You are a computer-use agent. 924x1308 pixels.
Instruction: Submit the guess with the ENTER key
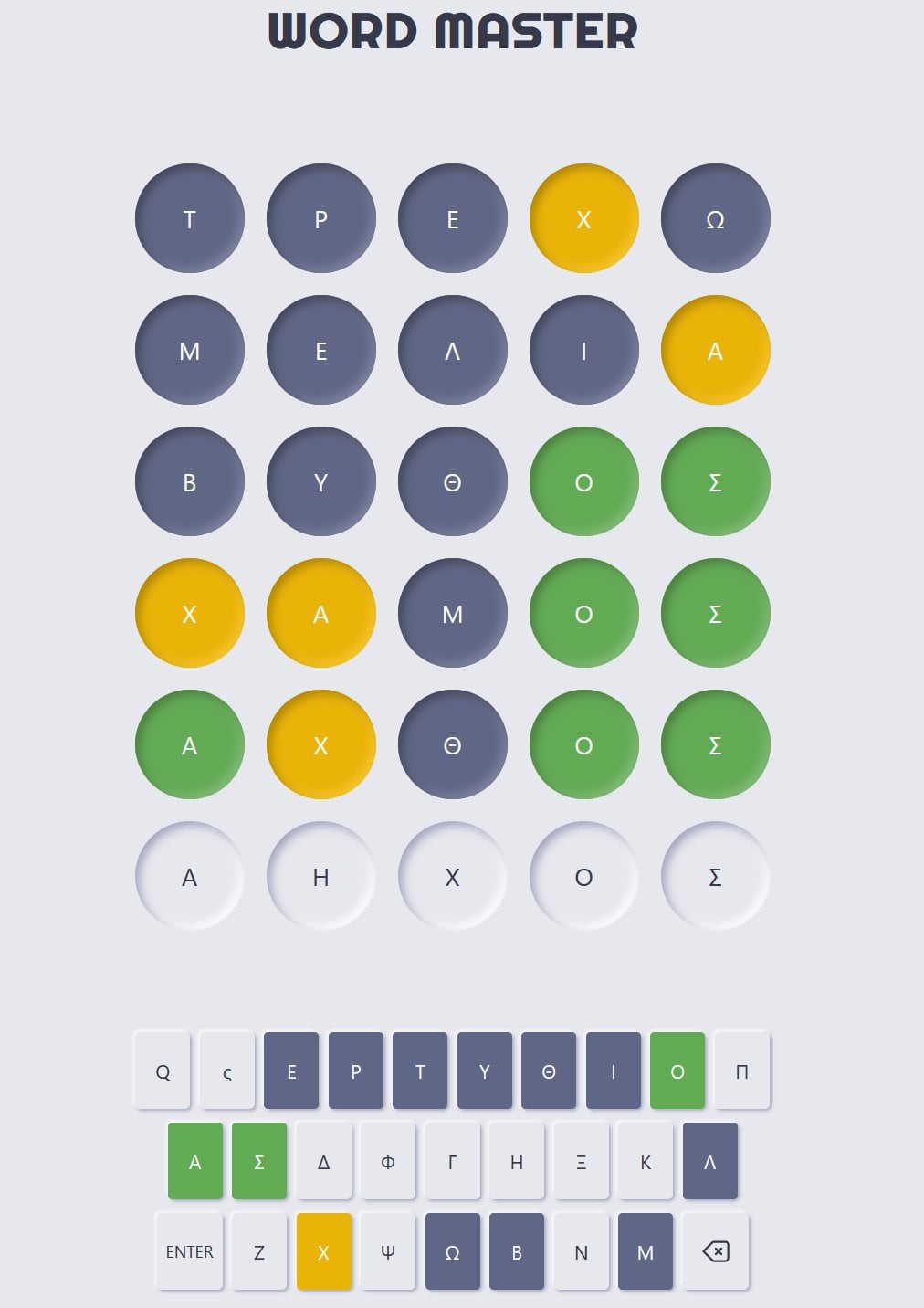tap(189, 1251)
